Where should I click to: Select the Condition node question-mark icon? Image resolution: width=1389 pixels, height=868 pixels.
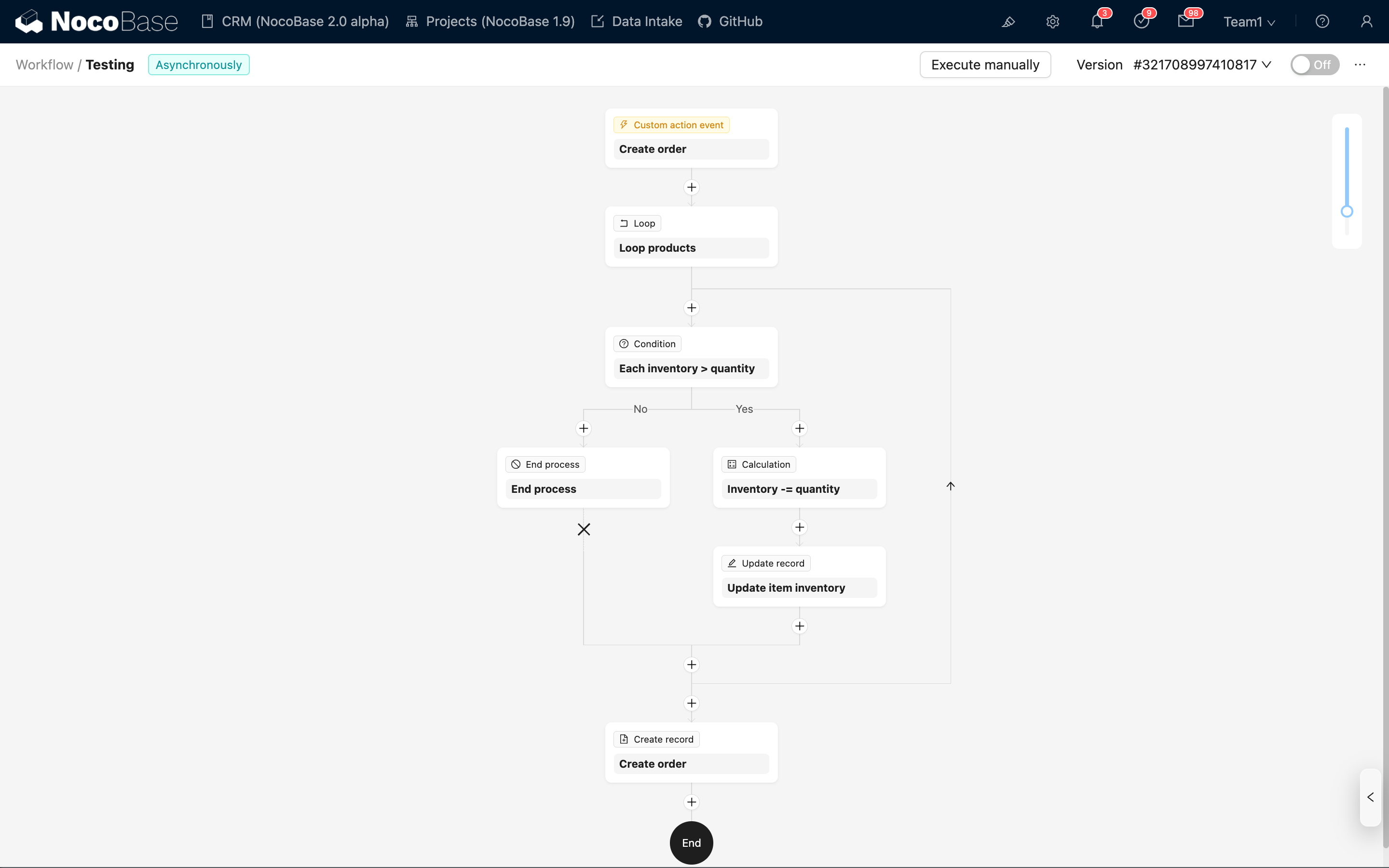coord(625,343)
